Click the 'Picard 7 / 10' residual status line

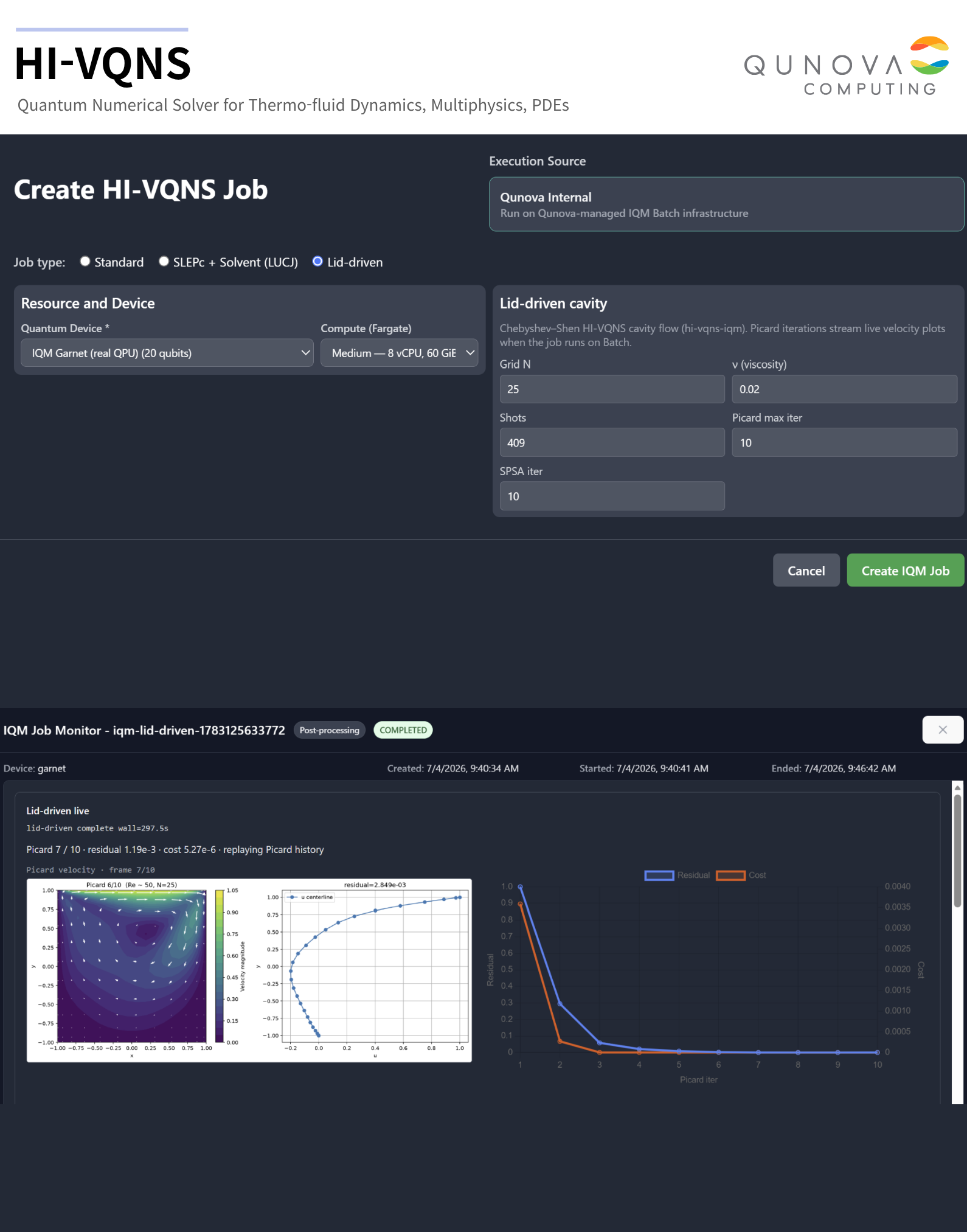pos(175,849)
